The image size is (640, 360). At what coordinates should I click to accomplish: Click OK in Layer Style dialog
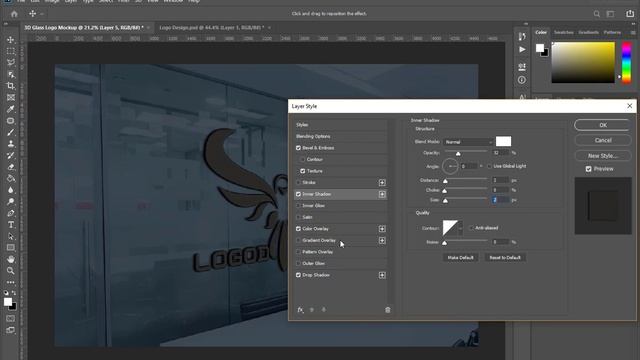click(x=603, y=125)
